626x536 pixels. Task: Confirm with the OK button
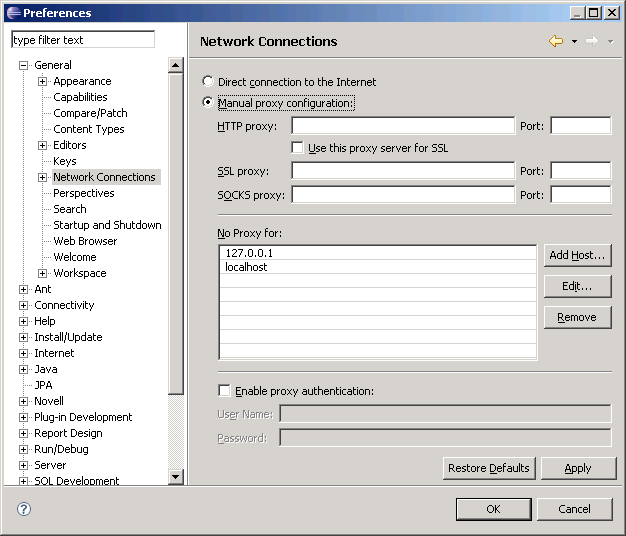click(x=493, y=509)
